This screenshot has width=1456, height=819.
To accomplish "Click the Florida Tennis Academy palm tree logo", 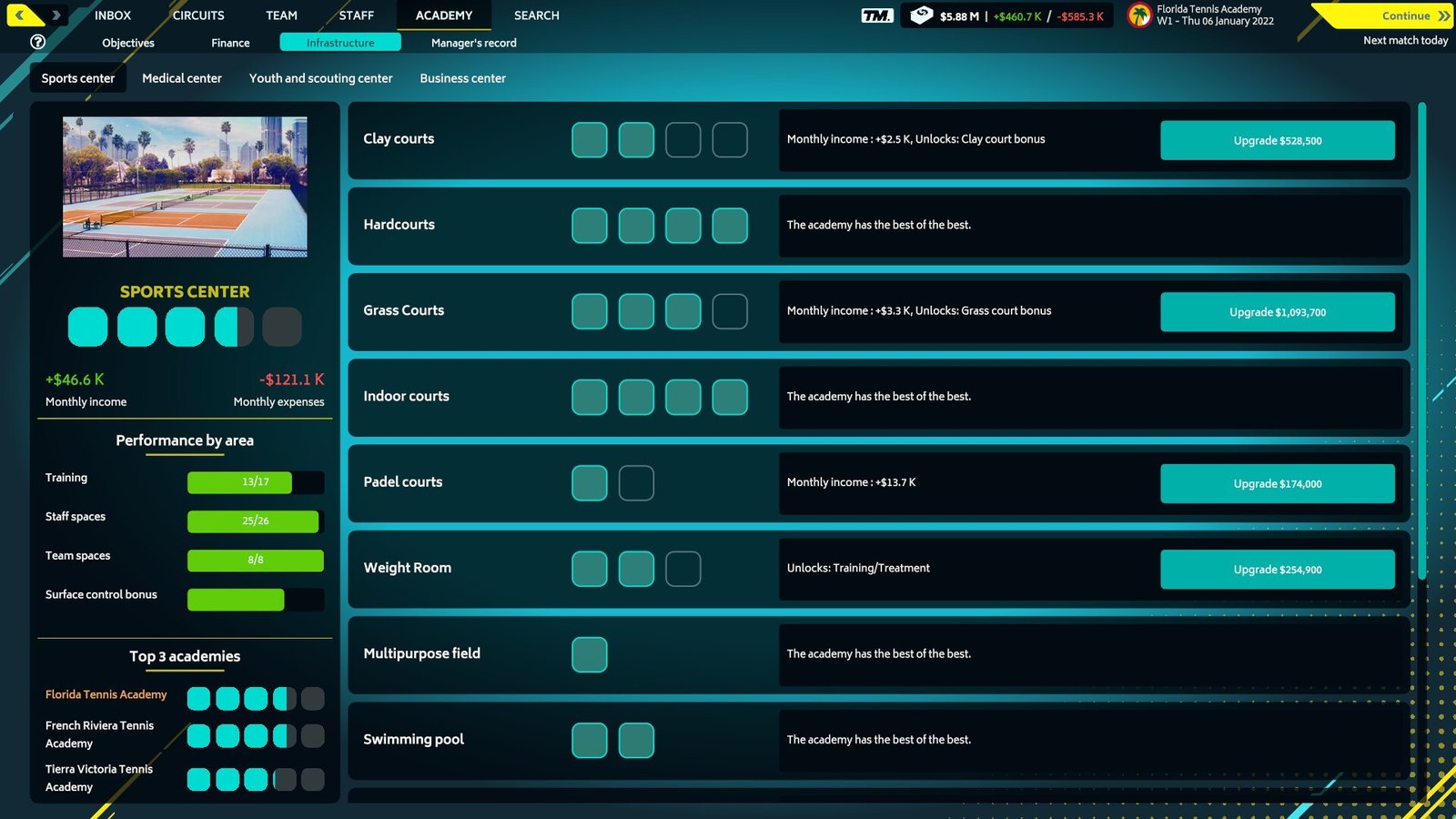I will pos(1139,15).
